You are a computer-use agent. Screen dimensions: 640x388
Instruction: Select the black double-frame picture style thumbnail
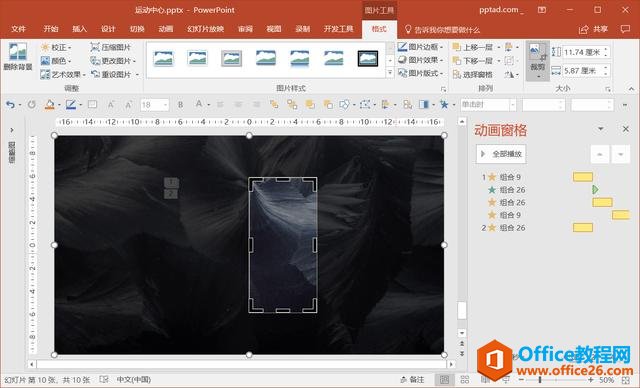point(368,58)
